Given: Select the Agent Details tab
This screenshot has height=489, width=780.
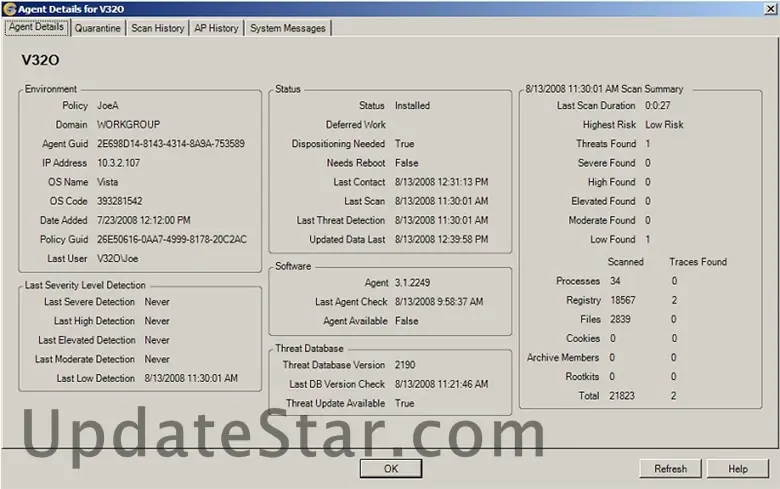Looking at the screenshot, I should click(36, 27).
